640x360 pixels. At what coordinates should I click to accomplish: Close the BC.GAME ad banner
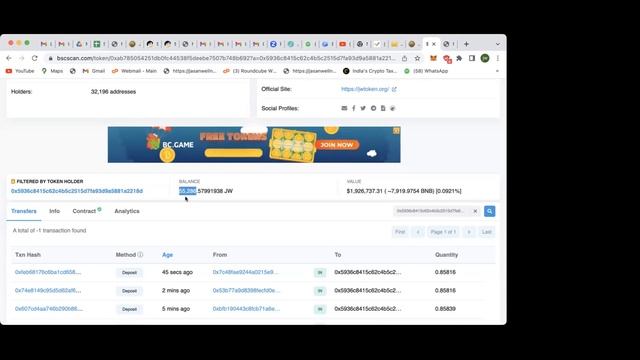coord(396,131)
